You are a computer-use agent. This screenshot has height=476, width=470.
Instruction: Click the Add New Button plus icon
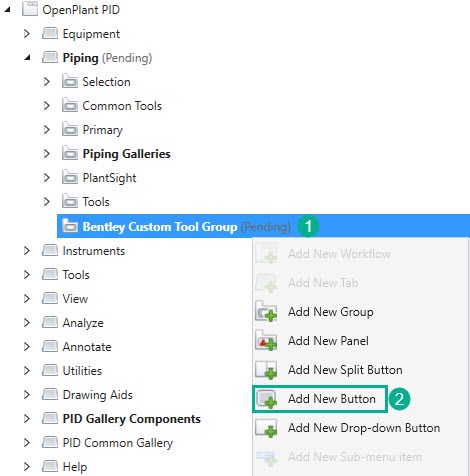tap(266, 399)
